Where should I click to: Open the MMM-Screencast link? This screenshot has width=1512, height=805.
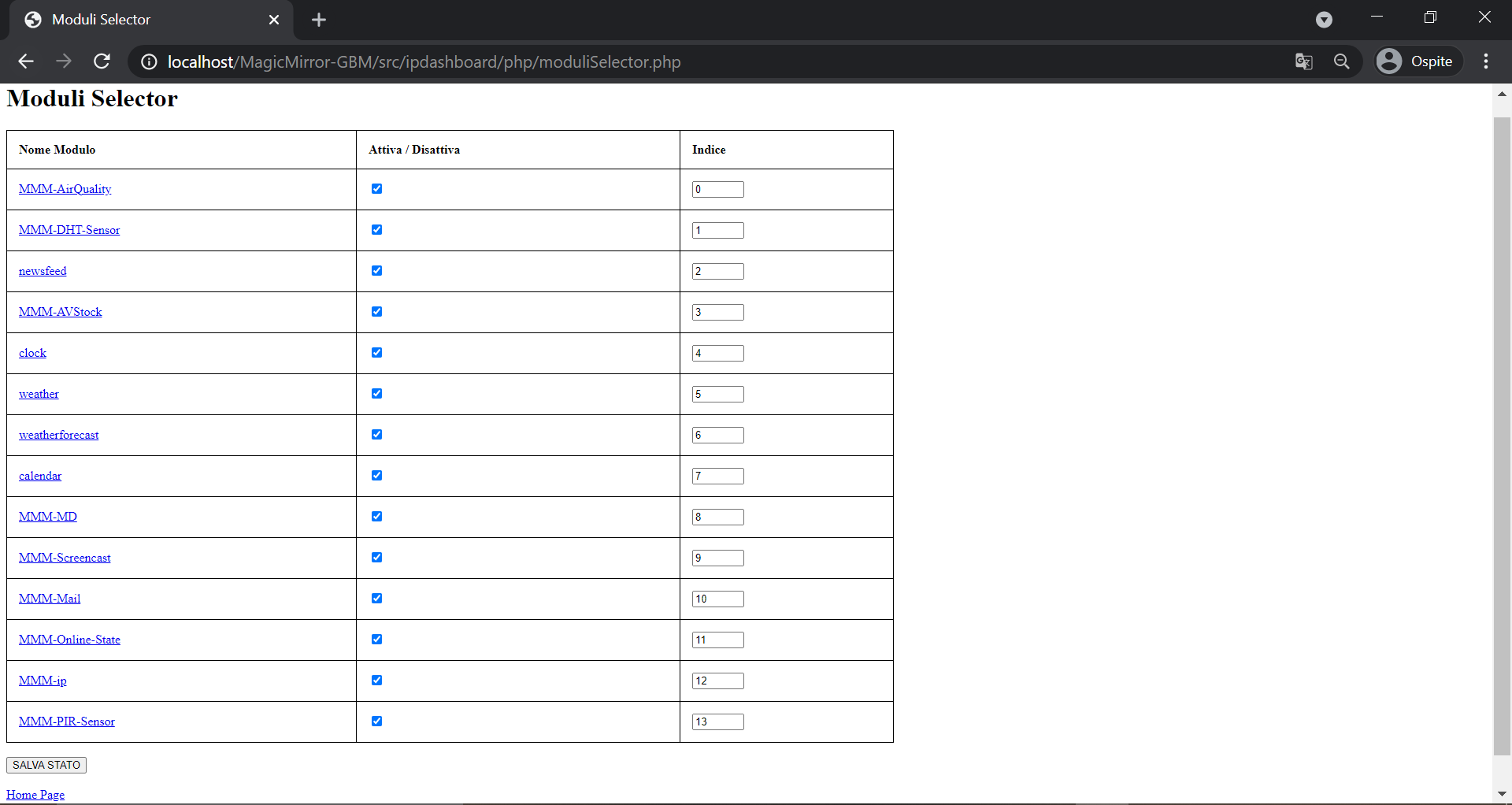coord(65,558)
